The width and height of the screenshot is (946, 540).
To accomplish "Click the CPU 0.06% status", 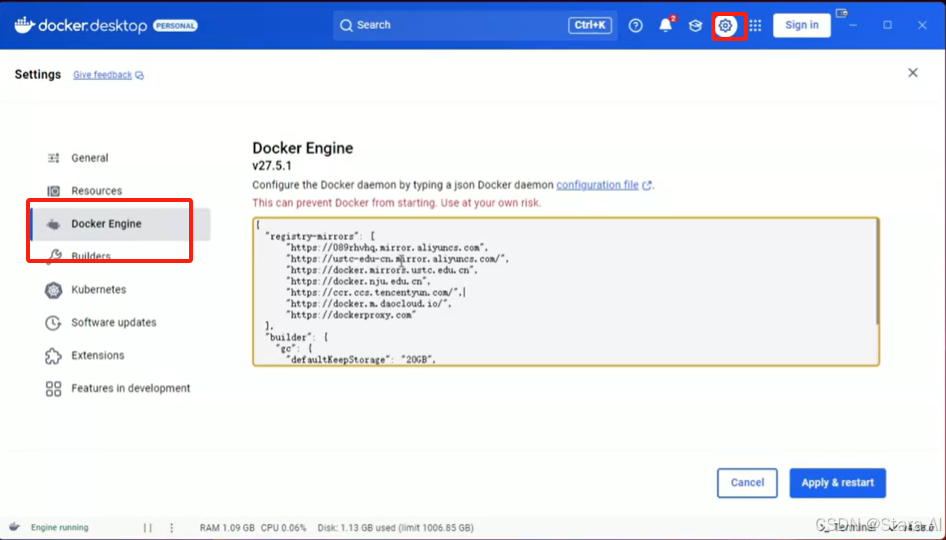I will 284,528.
